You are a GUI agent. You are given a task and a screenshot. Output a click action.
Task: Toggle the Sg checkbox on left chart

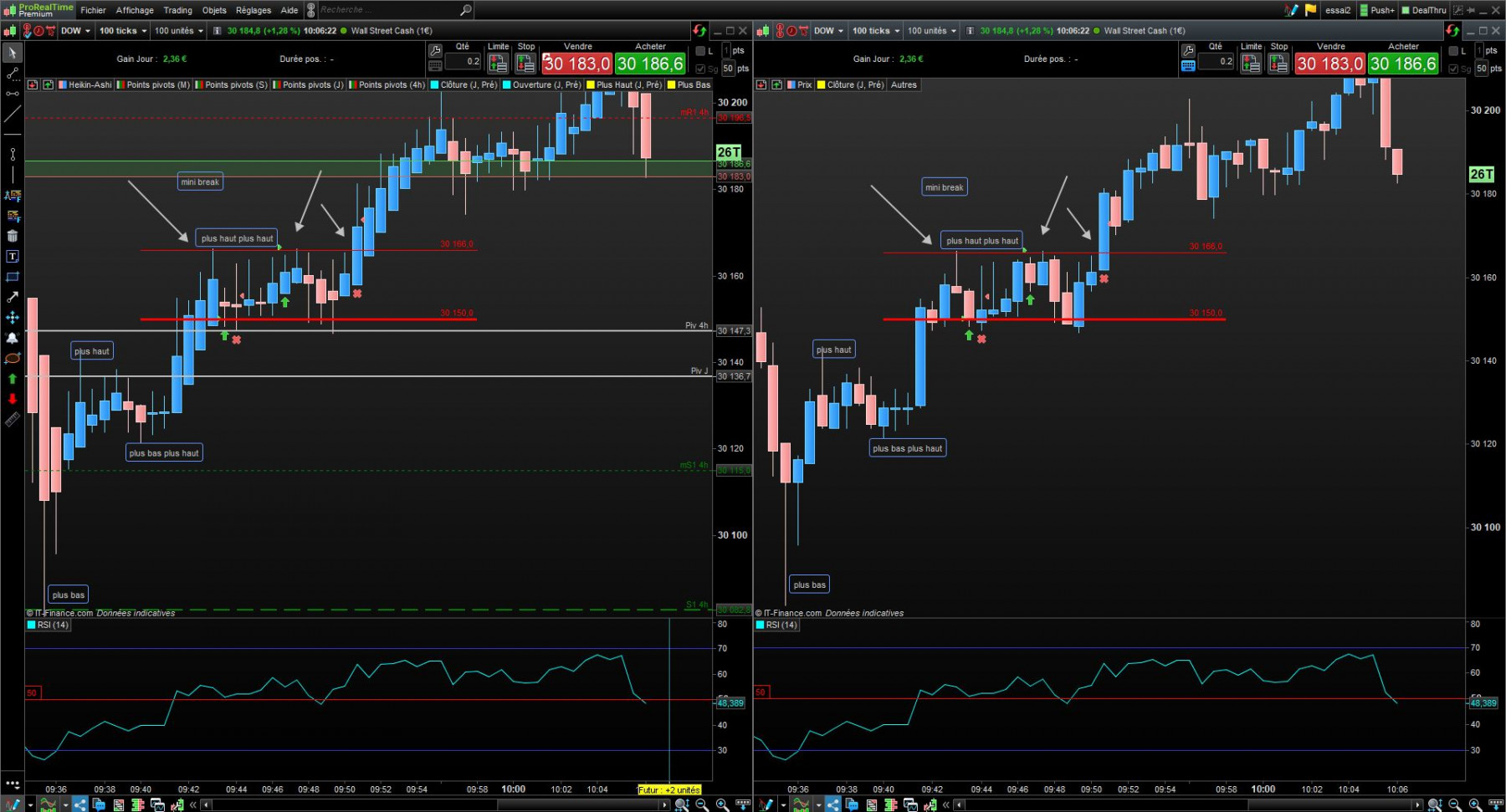point(700,69)
